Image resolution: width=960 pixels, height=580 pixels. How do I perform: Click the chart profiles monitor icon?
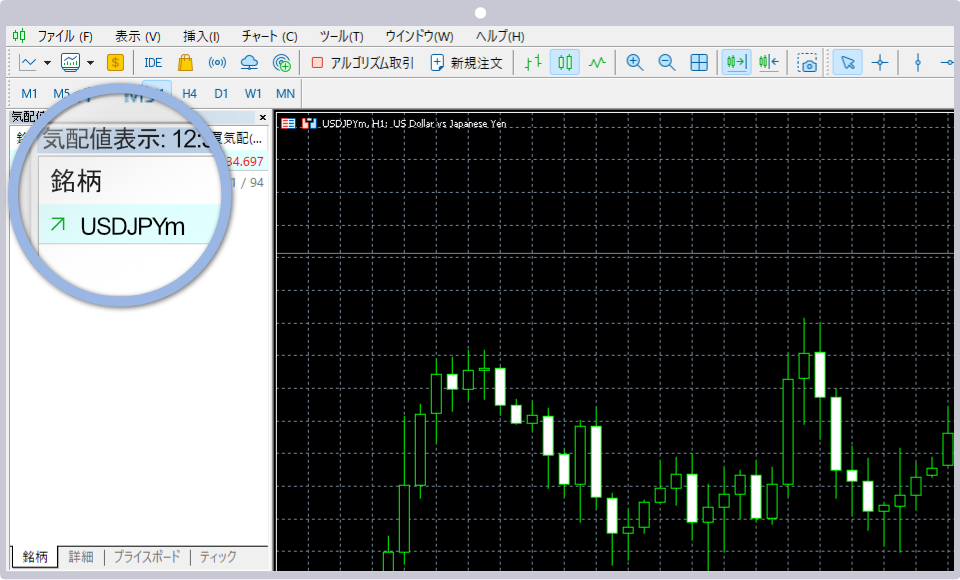[x=70, y=62]
